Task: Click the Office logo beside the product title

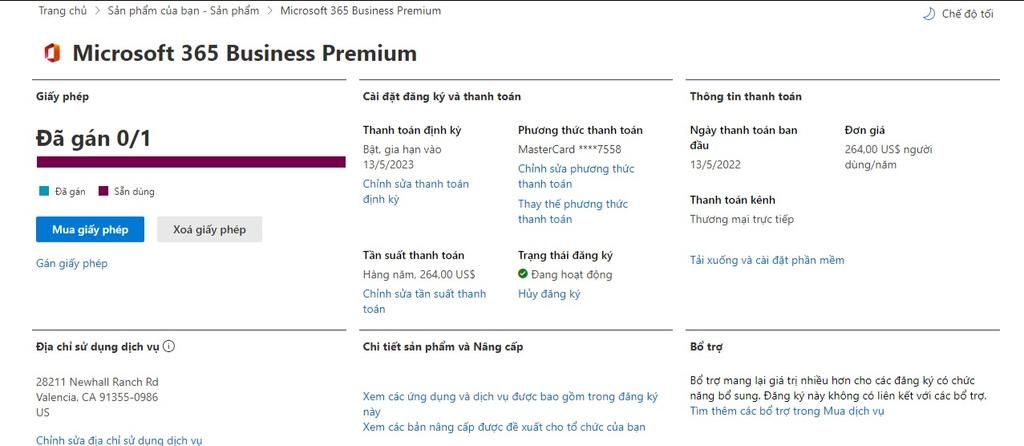Action: point(52,53)
